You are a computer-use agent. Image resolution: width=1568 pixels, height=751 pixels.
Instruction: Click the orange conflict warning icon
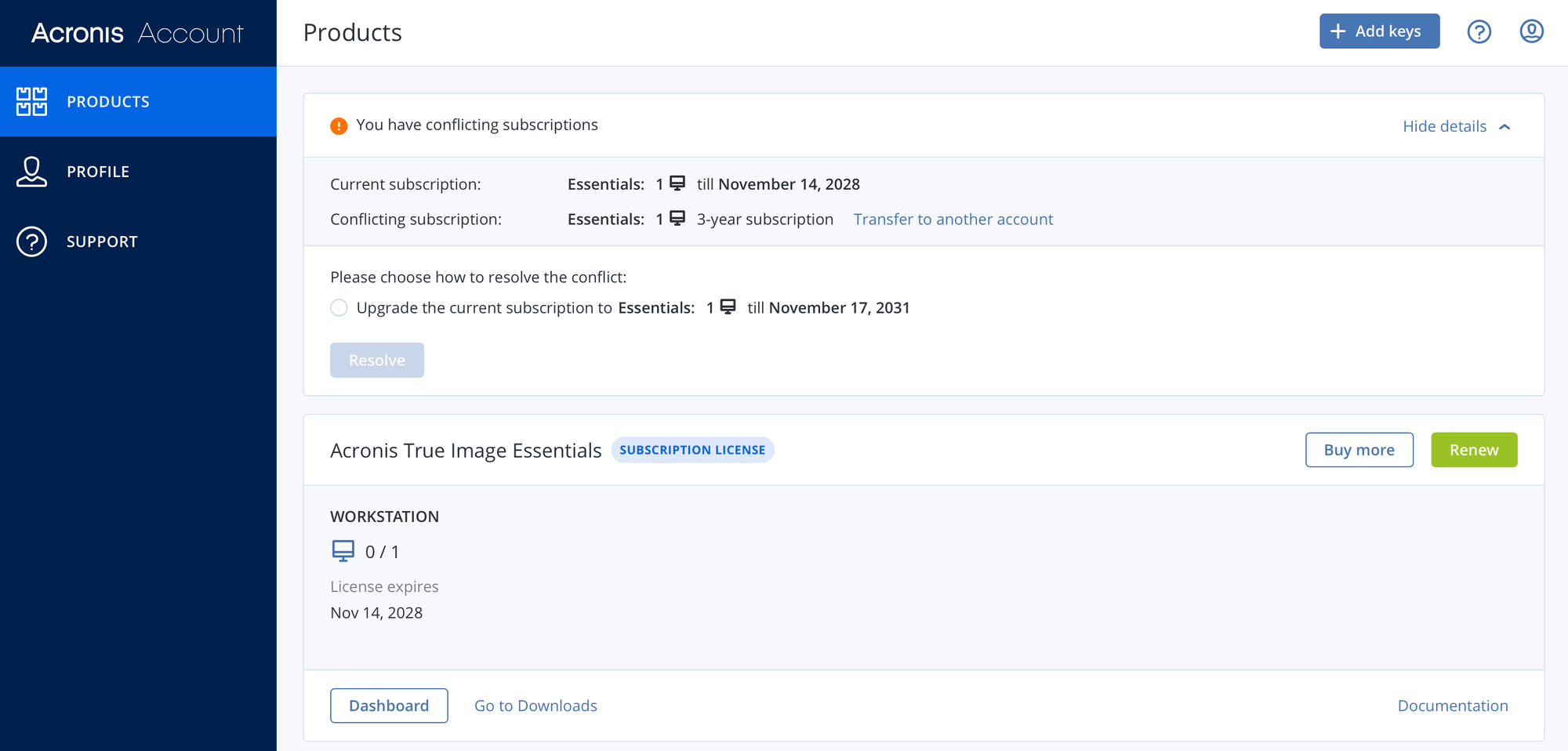pyautogui.click(x=339, y=126)
